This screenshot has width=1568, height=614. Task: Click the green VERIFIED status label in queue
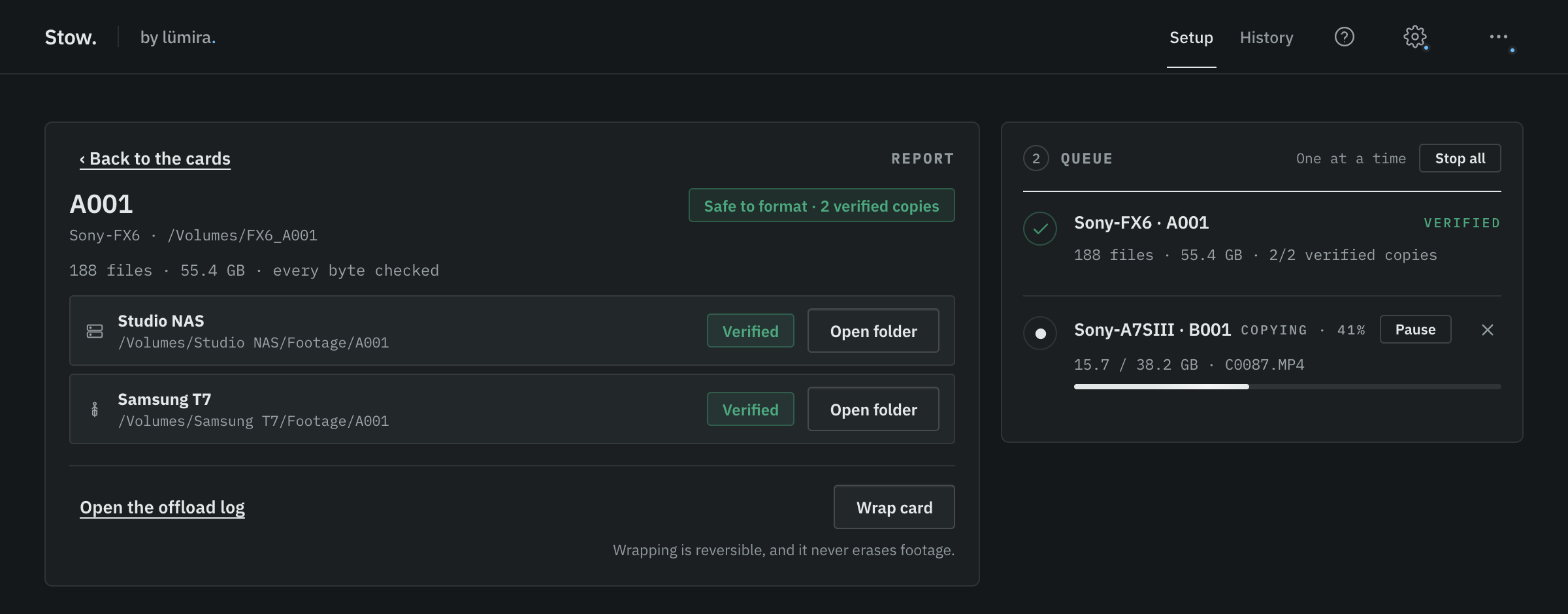click(x=1462, y=223)
